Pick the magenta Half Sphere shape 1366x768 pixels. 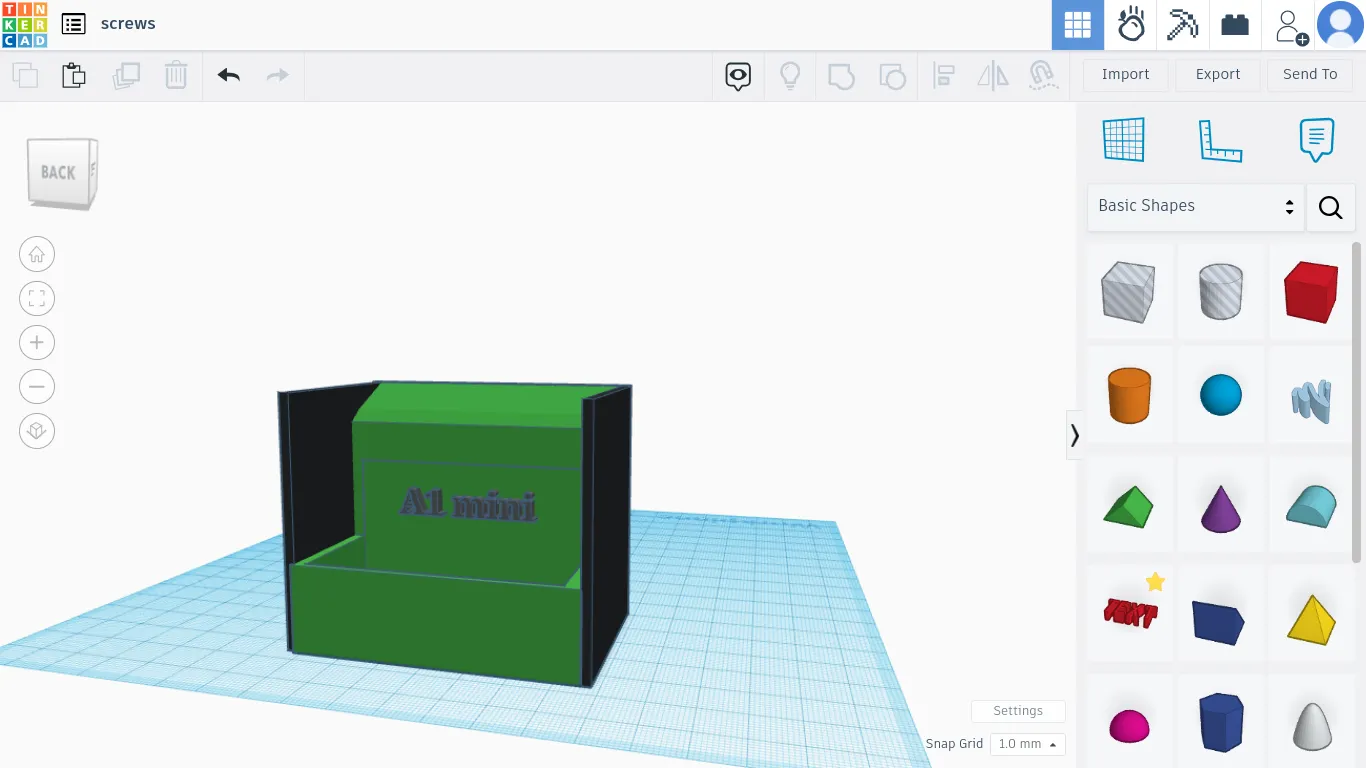coord(1129,724)
